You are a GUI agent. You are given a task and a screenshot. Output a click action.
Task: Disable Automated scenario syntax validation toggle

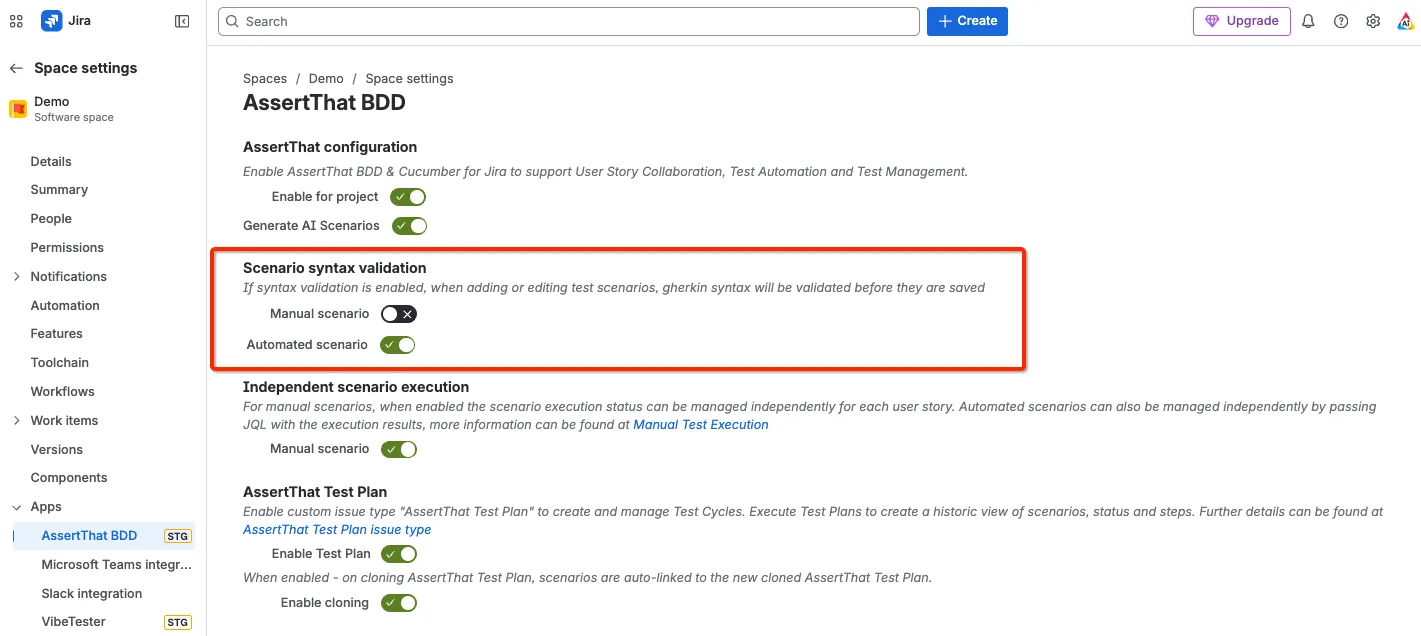pyautogui.click(x=398, y=345)
